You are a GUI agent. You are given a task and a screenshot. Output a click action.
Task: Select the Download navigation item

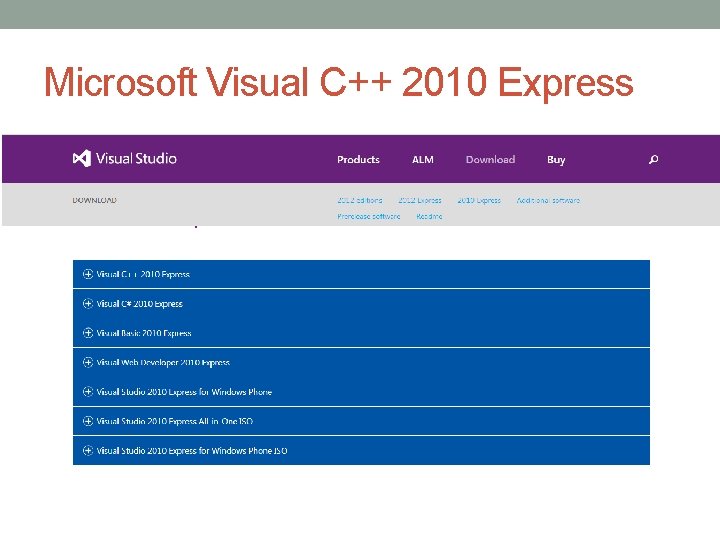[490, 160]
